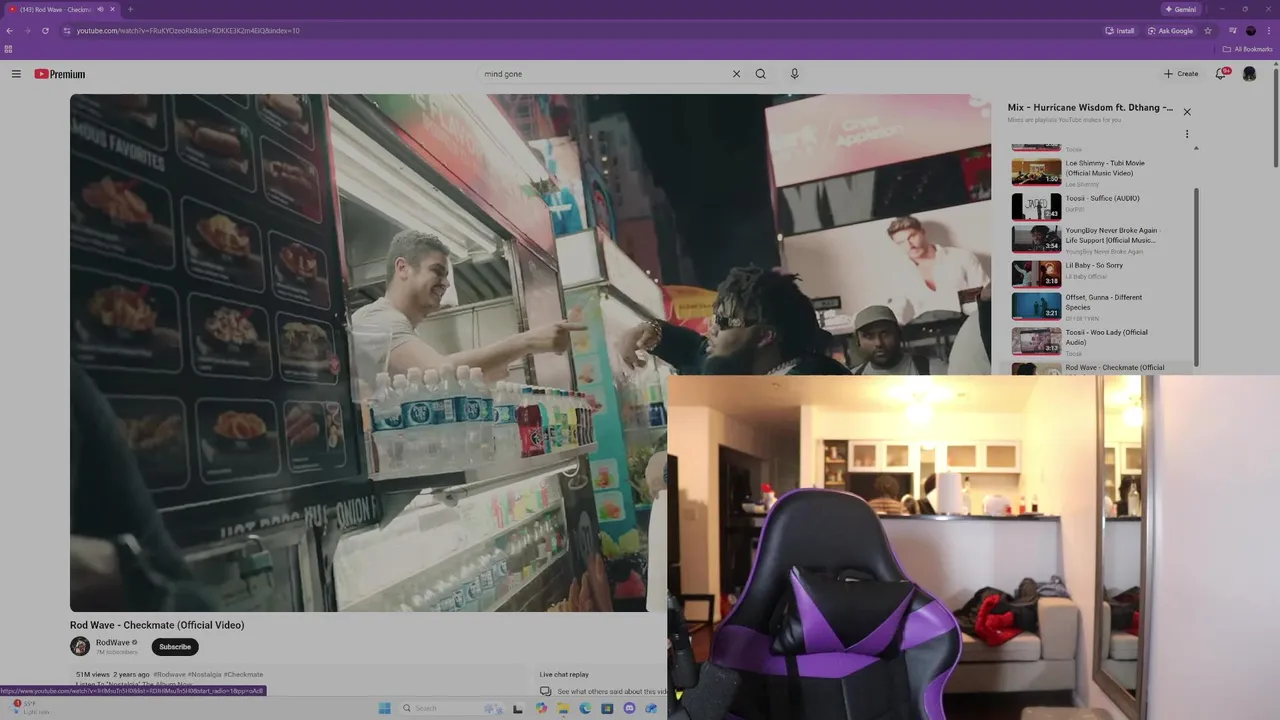Image resolution: width=1280 pixels, height=720 pixels.
Task: Close the Rod Wave browser tab
Action: click(112, 9)
